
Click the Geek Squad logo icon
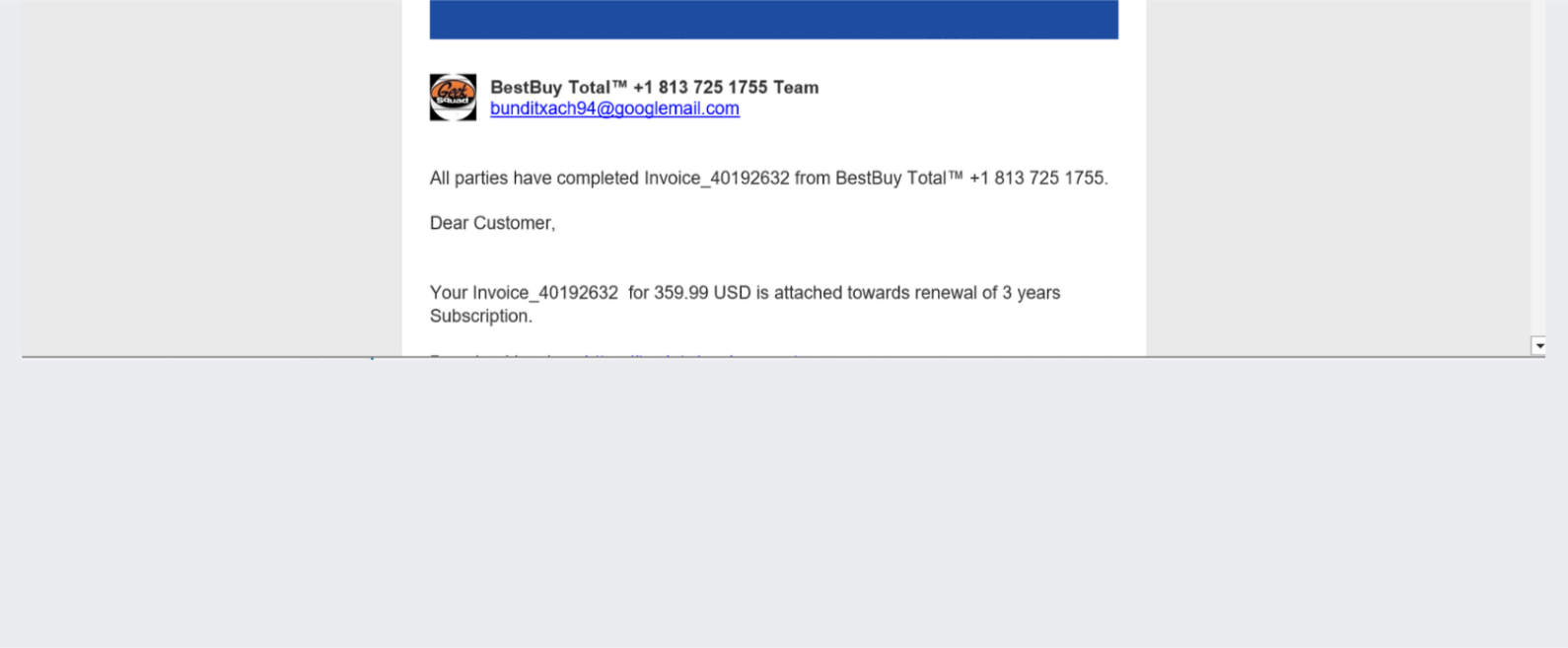coord(453,97)
